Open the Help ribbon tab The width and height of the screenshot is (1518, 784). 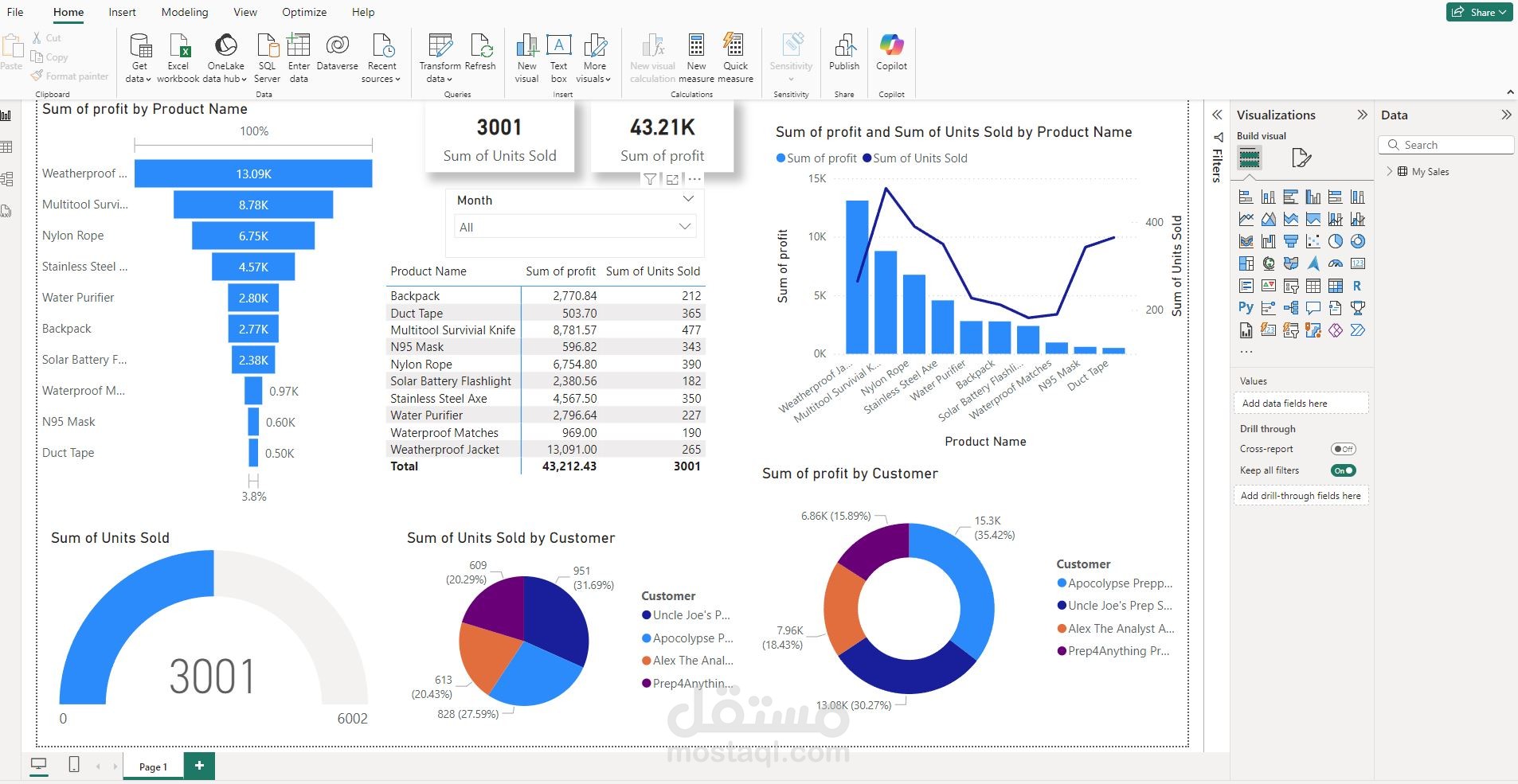(x=363, y=12)
